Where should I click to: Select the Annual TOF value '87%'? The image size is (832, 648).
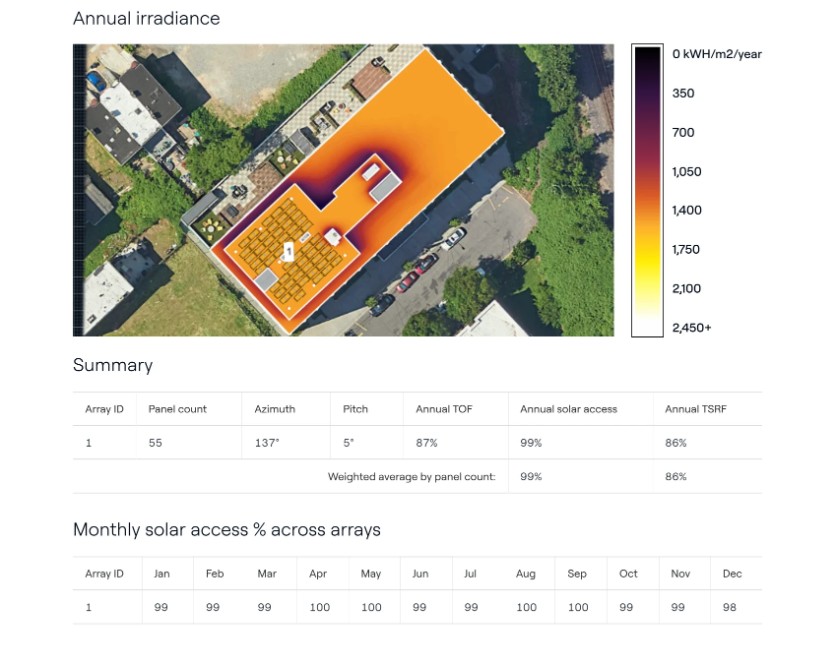(427, 443)
